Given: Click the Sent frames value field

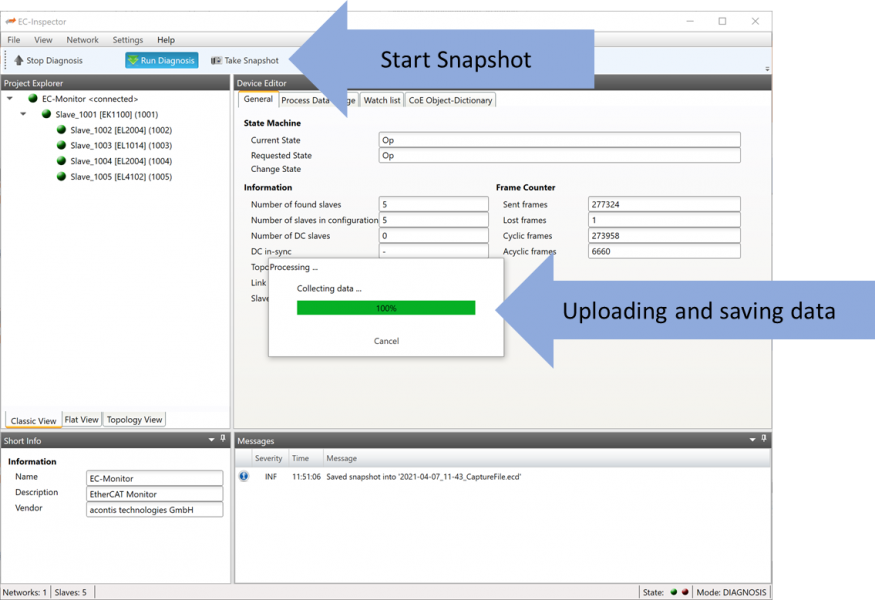Looking at the screenshot, I should (x=663, y=204).
